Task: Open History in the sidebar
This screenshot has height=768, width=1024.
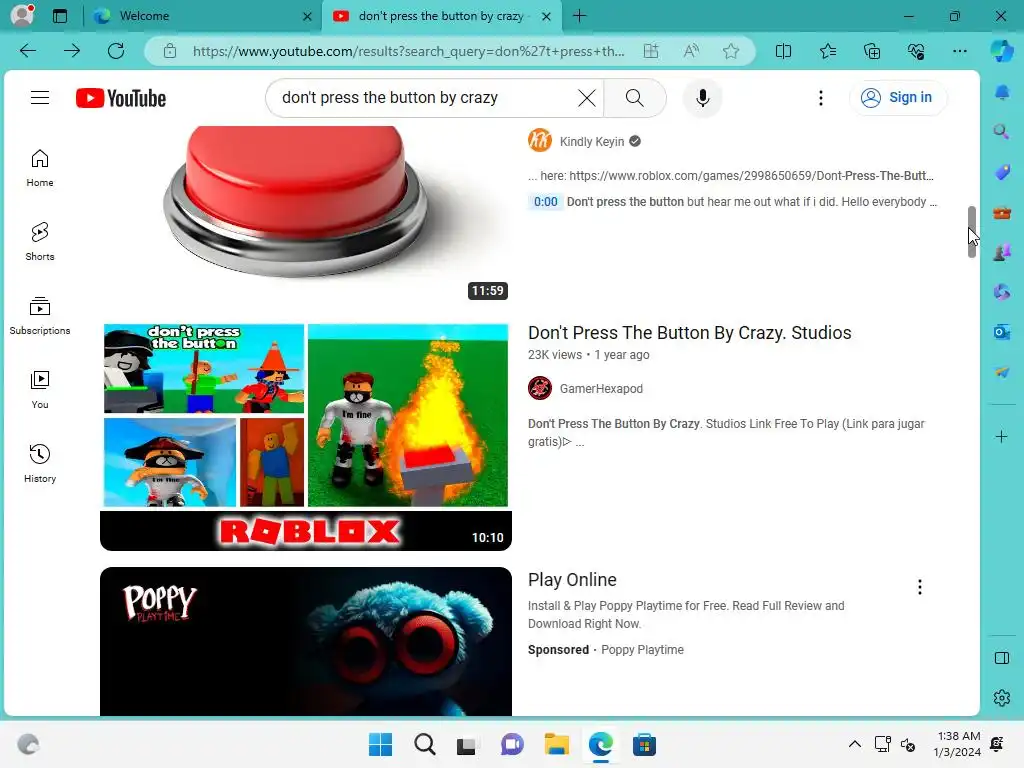Action: click(x=40, y=464)
